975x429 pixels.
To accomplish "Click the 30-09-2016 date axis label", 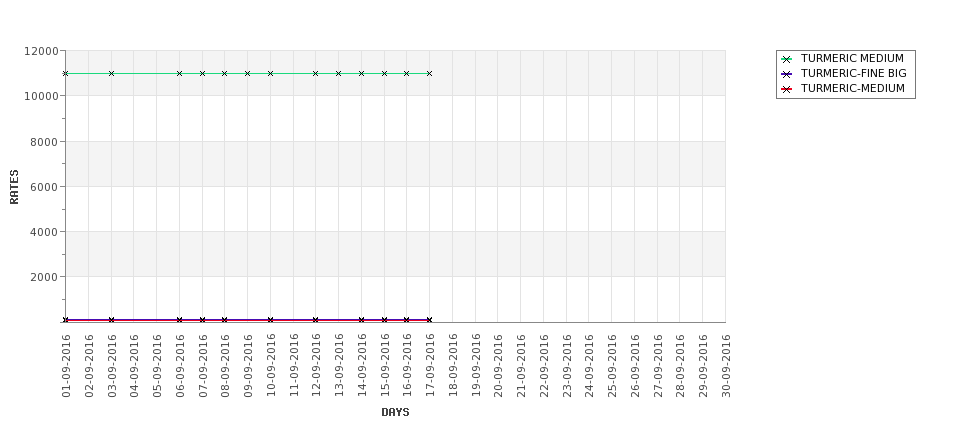I will (x=726, y=366).
